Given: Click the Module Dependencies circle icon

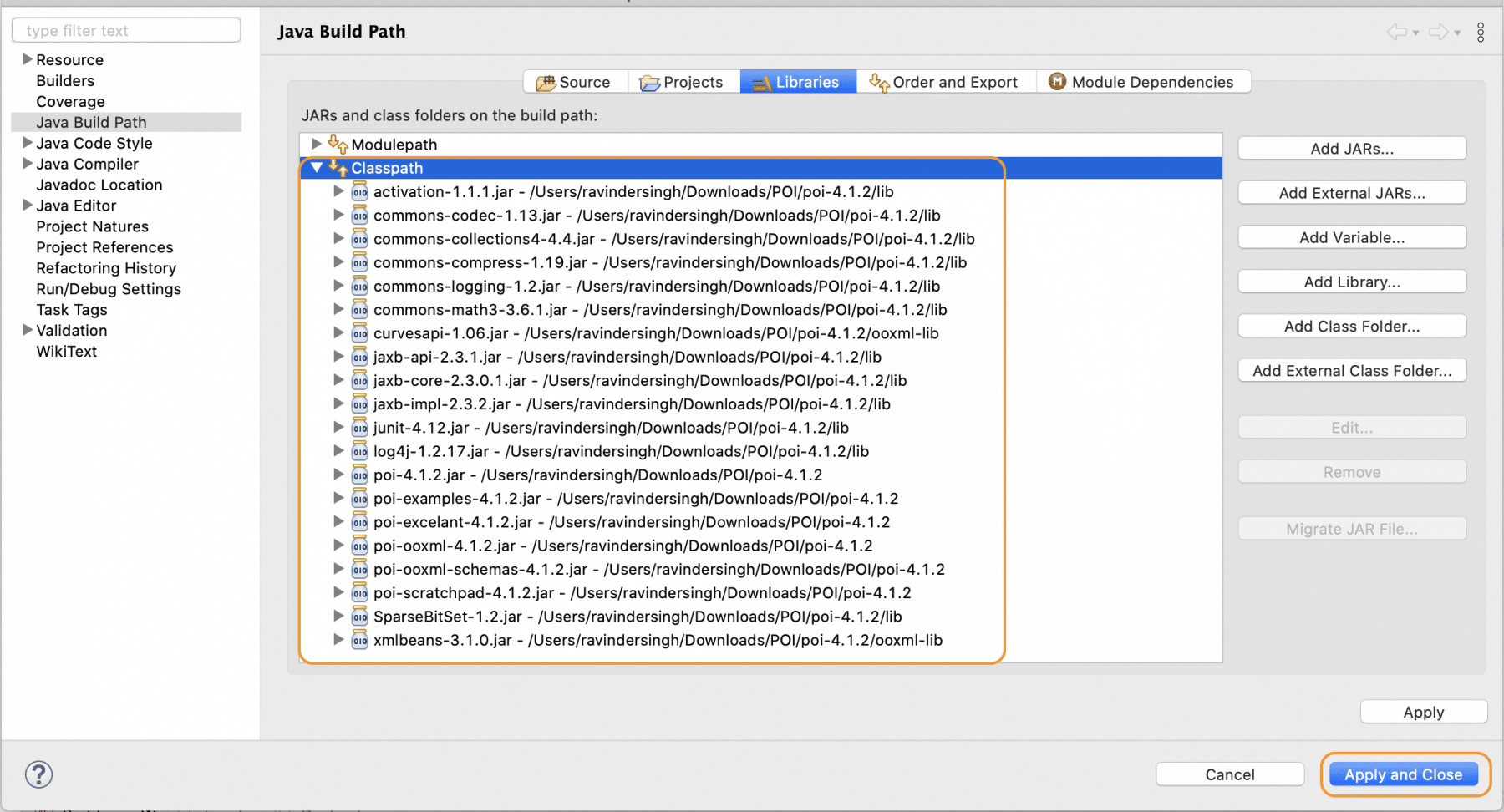Looking at the screenshot, I should (1058, 81).
